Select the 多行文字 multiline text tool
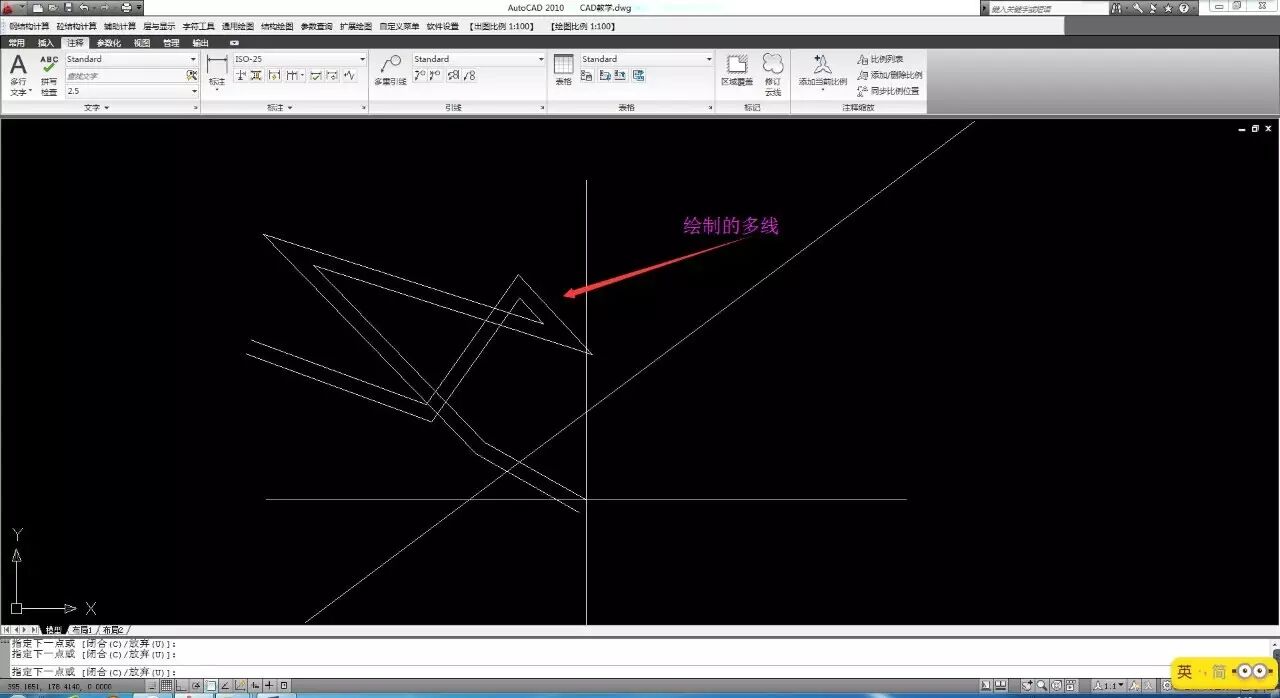This screenshot has height=698, width=1280. (18, 75)
